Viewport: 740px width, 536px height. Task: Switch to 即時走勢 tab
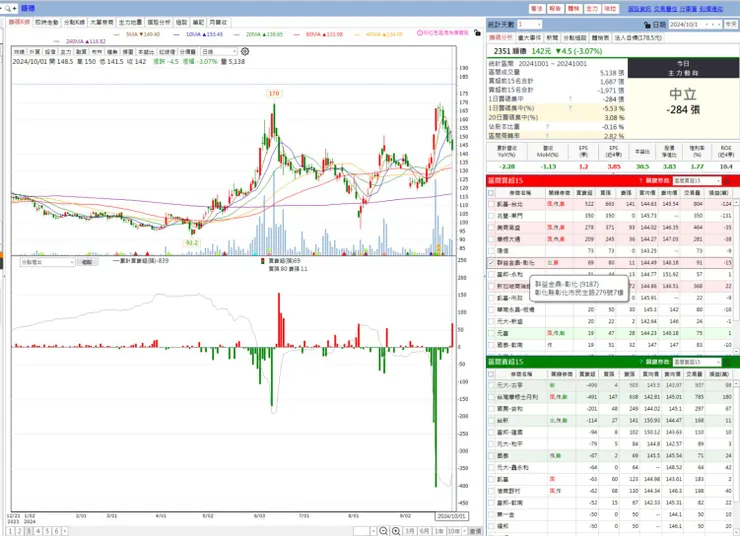(47, 22)
